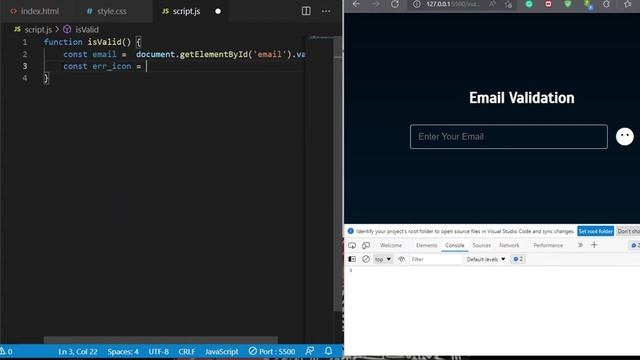The width and height of the screenshot is (640, 360).
Task: Open the notifications bell
Action: (x=329, y=351)
